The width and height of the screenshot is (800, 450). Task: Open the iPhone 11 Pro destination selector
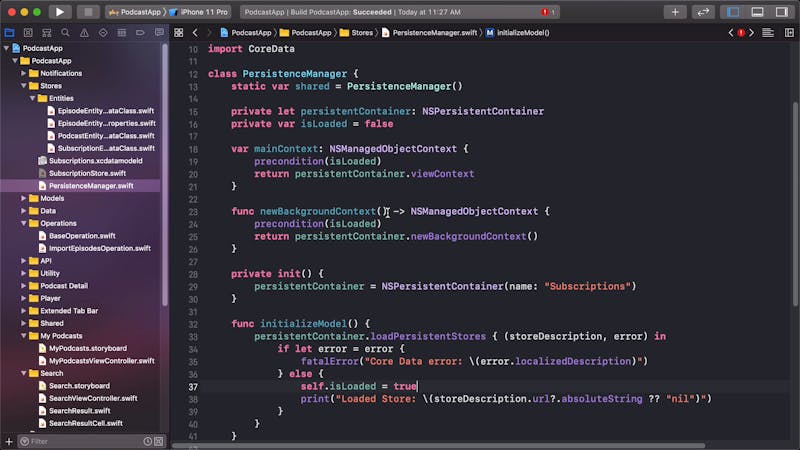pos(198,12)
